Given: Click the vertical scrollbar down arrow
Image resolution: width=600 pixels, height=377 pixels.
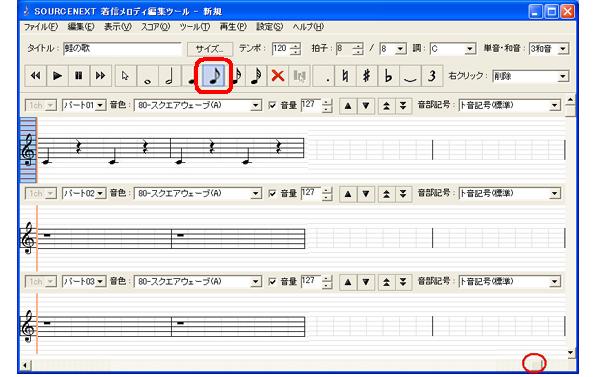Looking at the screenshot, I should pos(571,353).
